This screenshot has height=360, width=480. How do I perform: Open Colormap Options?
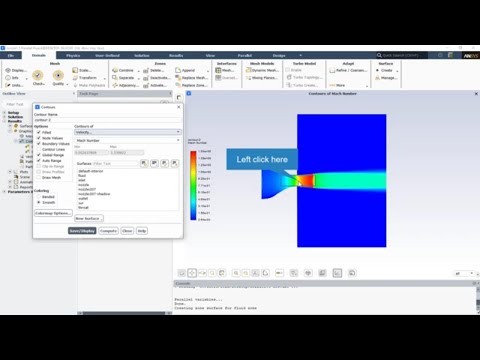[53, 213]
